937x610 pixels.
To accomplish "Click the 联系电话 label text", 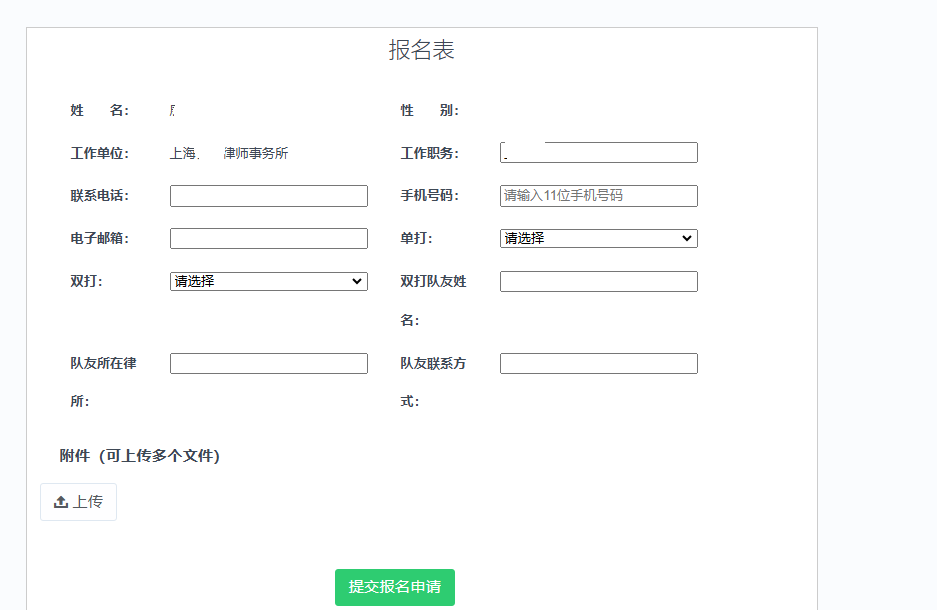I will coord(99,196).
